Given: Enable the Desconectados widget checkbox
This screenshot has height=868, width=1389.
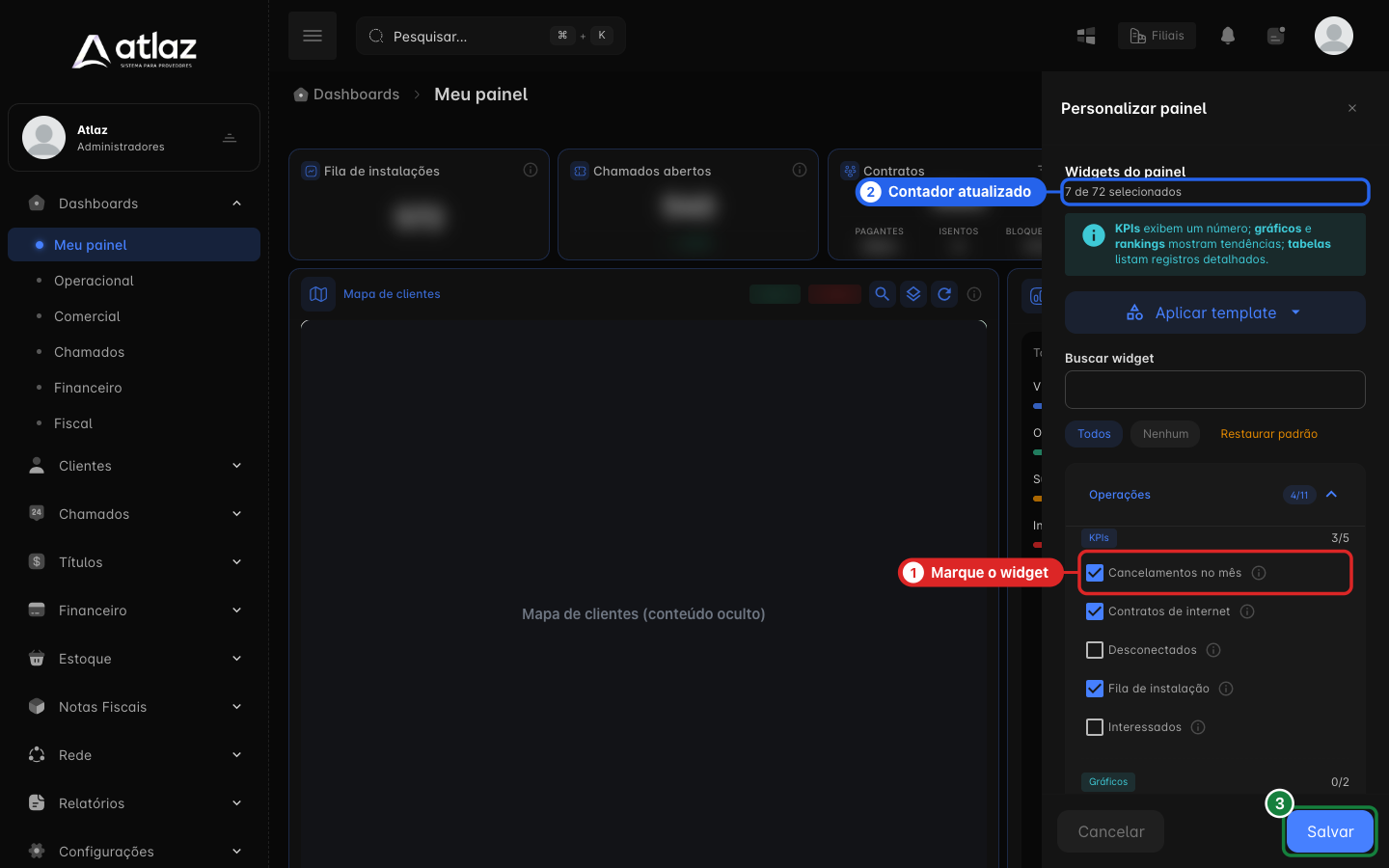Looking at the screenshot, I should pos(1095,650).
